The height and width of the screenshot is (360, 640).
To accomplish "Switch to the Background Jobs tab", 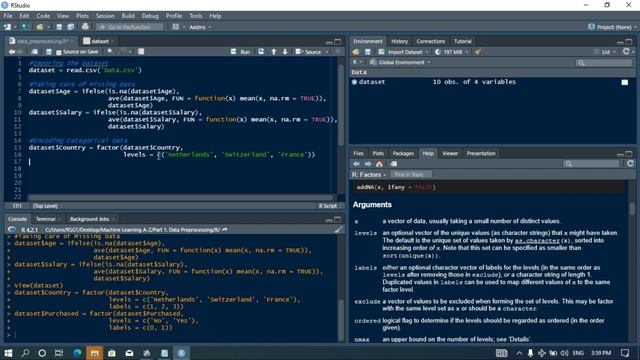I will coord(89,219).
